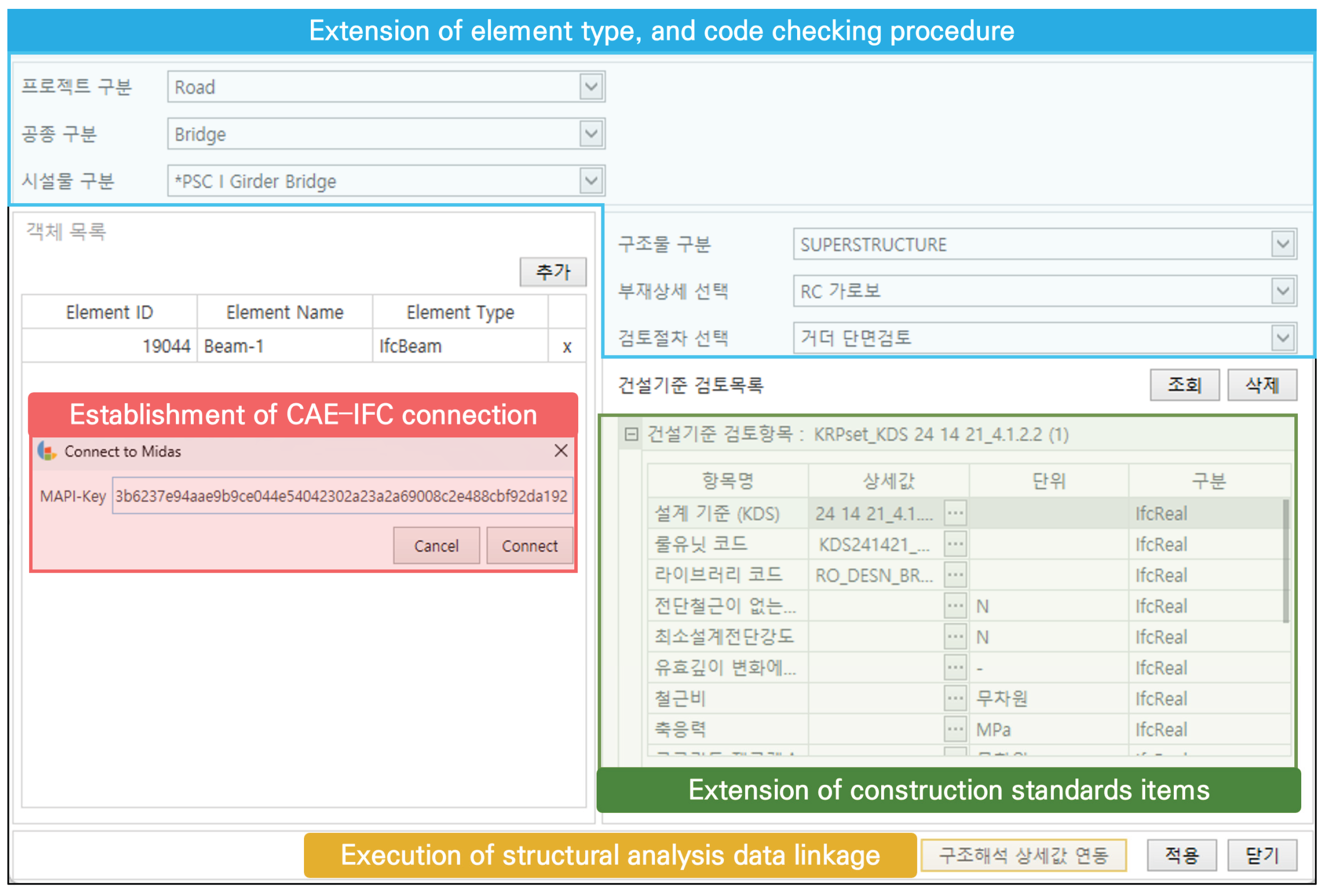Image resolution: width=1324 pixels, height=896 pixels.
Task: Close the Connect to Midas dialog
Action: [x=560, y=451]
